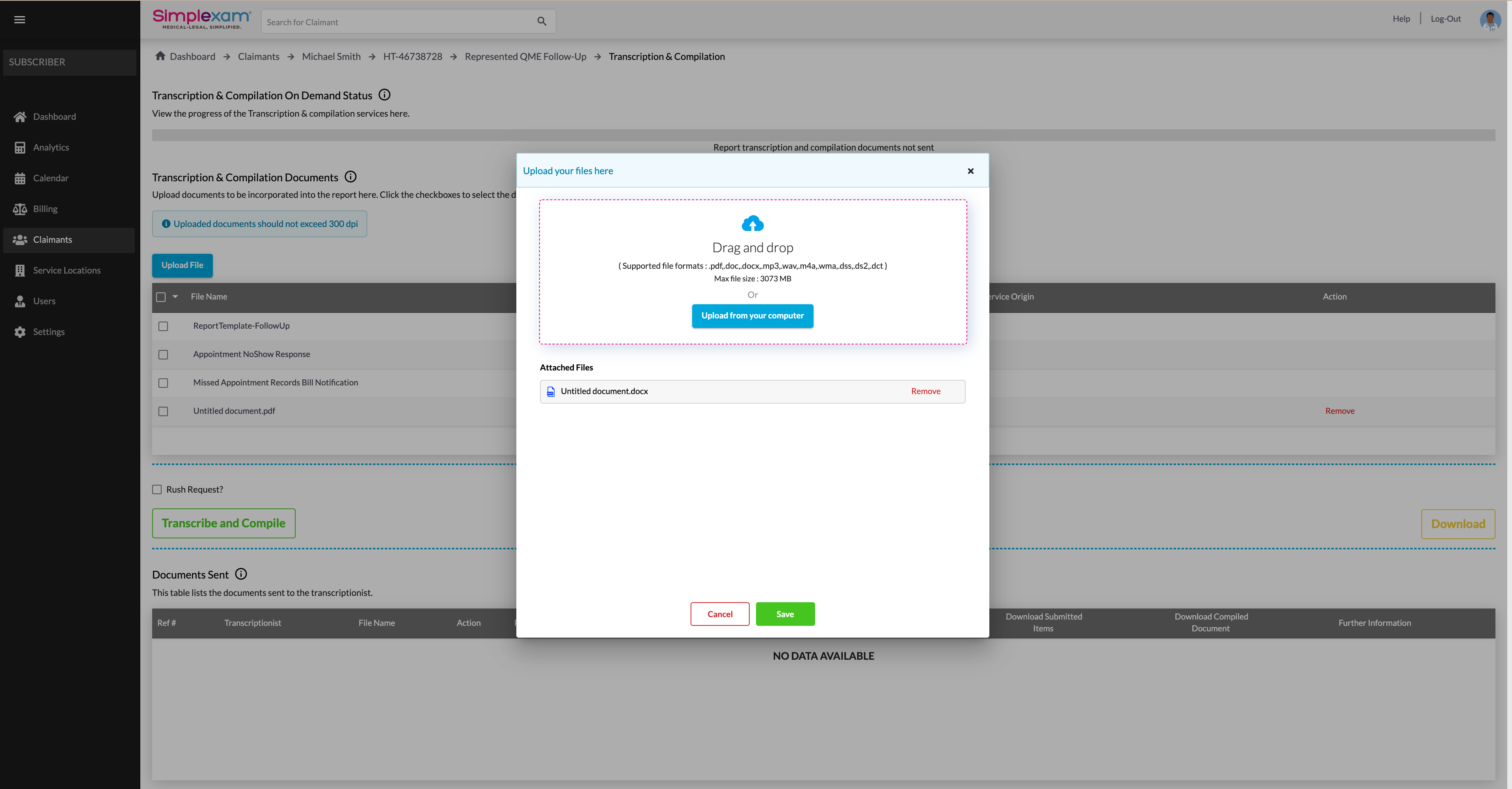
Task: Open Analytics in the sidebar
Action: (51, 147)
